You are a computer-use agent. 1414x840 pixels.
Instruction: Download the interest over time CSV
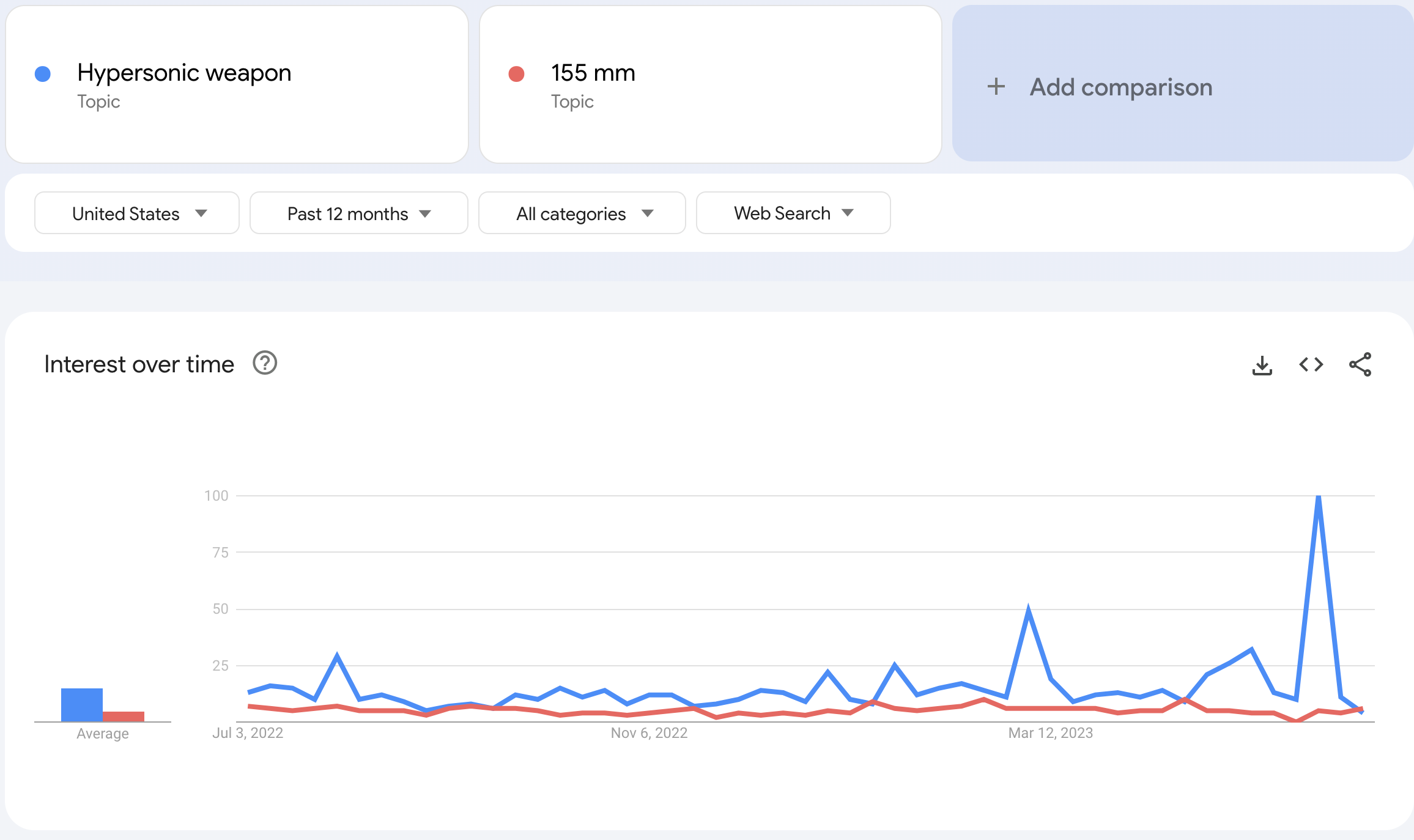1262,365
